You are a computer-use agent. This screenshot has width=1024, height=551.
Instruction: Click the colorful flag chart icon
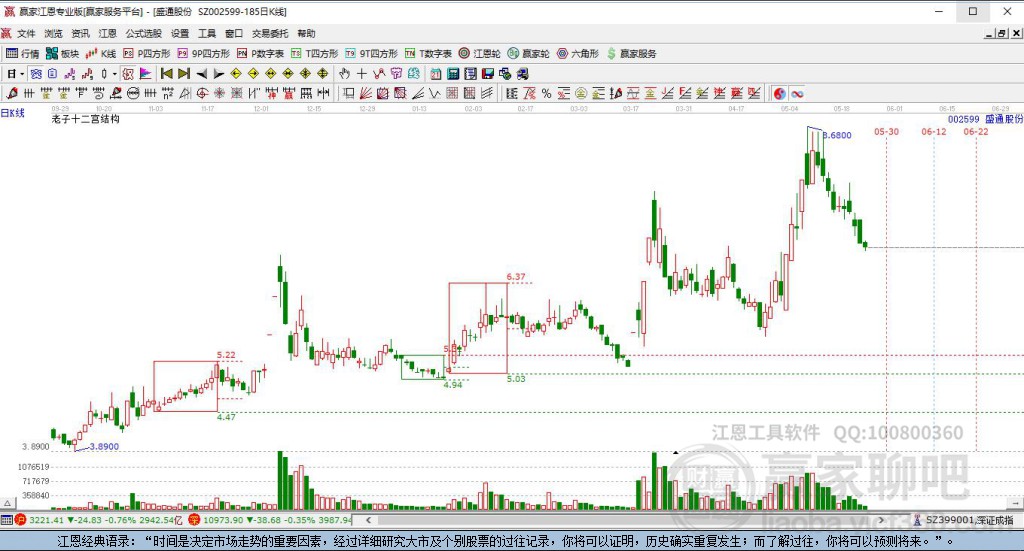tap(145, 74)
